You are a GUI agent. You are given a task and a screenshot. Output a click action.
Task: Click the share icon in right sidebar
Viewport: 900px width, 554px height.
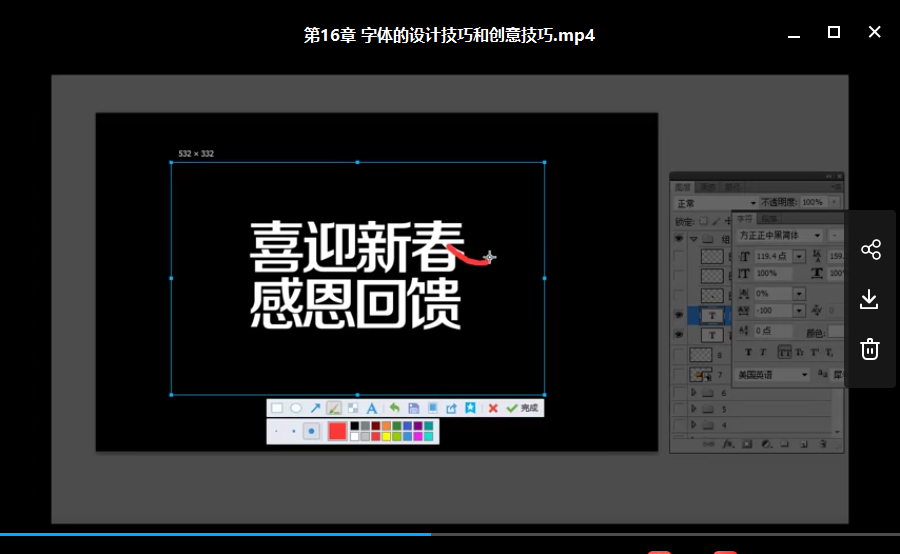[x=870, y=249]
